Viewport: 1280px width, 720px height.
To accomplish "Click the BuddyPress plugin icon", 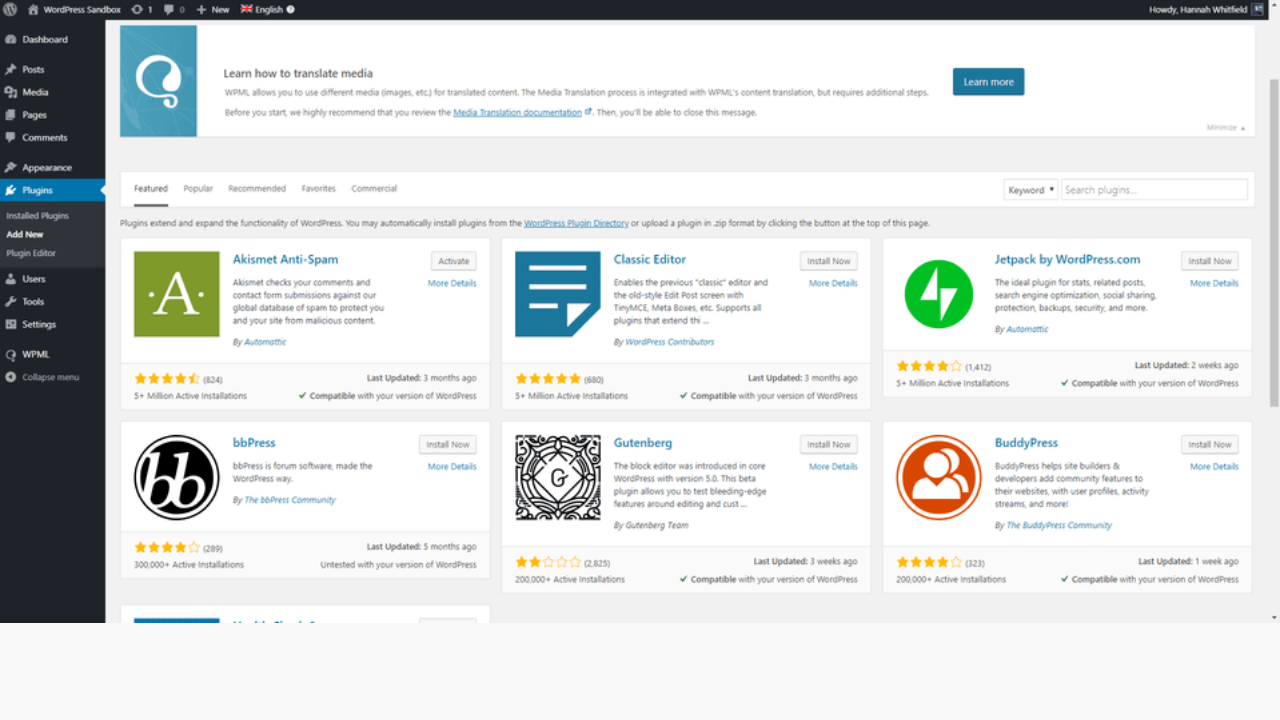I will [x=939, y=477].
